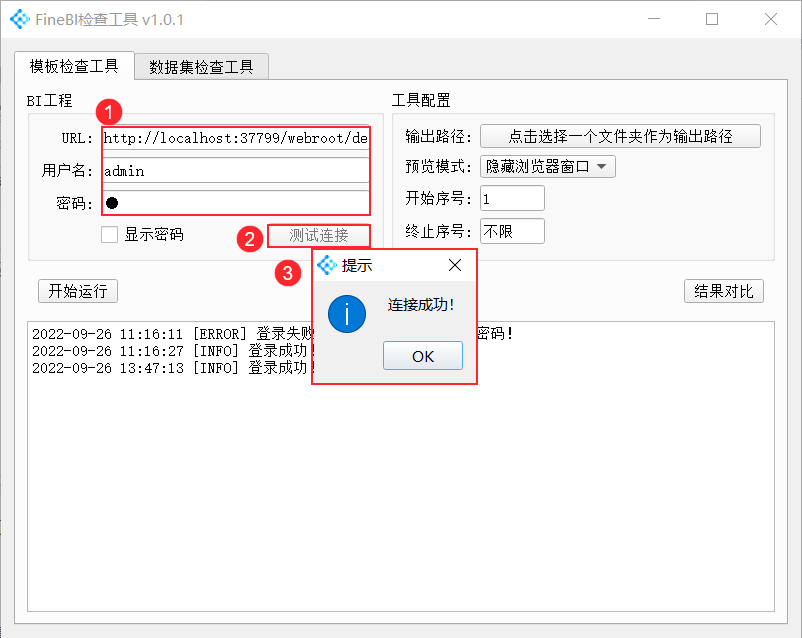The width and height of the screenshot is (802, 638).
Task: Click the BI工程 section label
Action: pyautogui.click(x=49, y=100)
